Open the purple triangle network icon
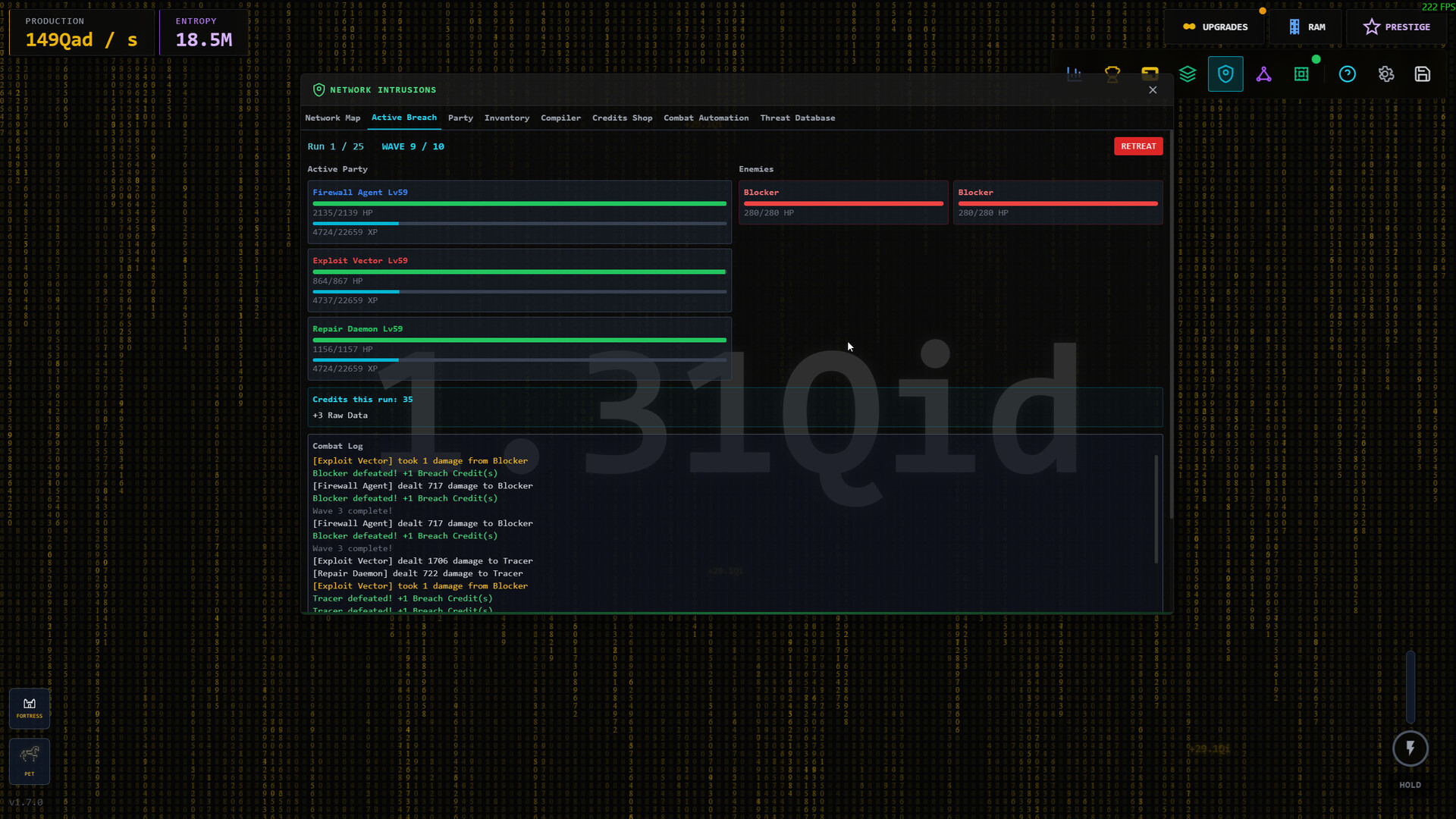 (1263, 74)
